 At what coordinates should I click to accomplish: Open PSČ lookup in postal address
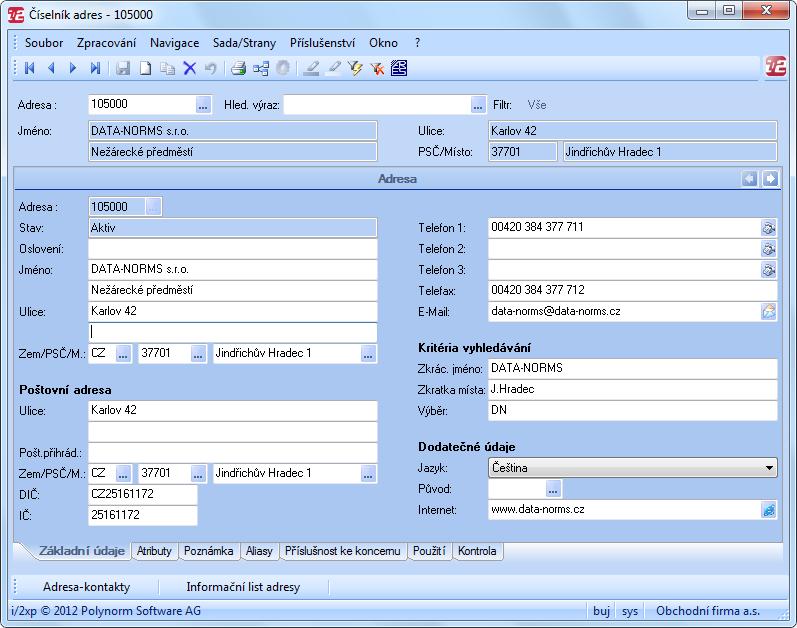pos(198,474)
